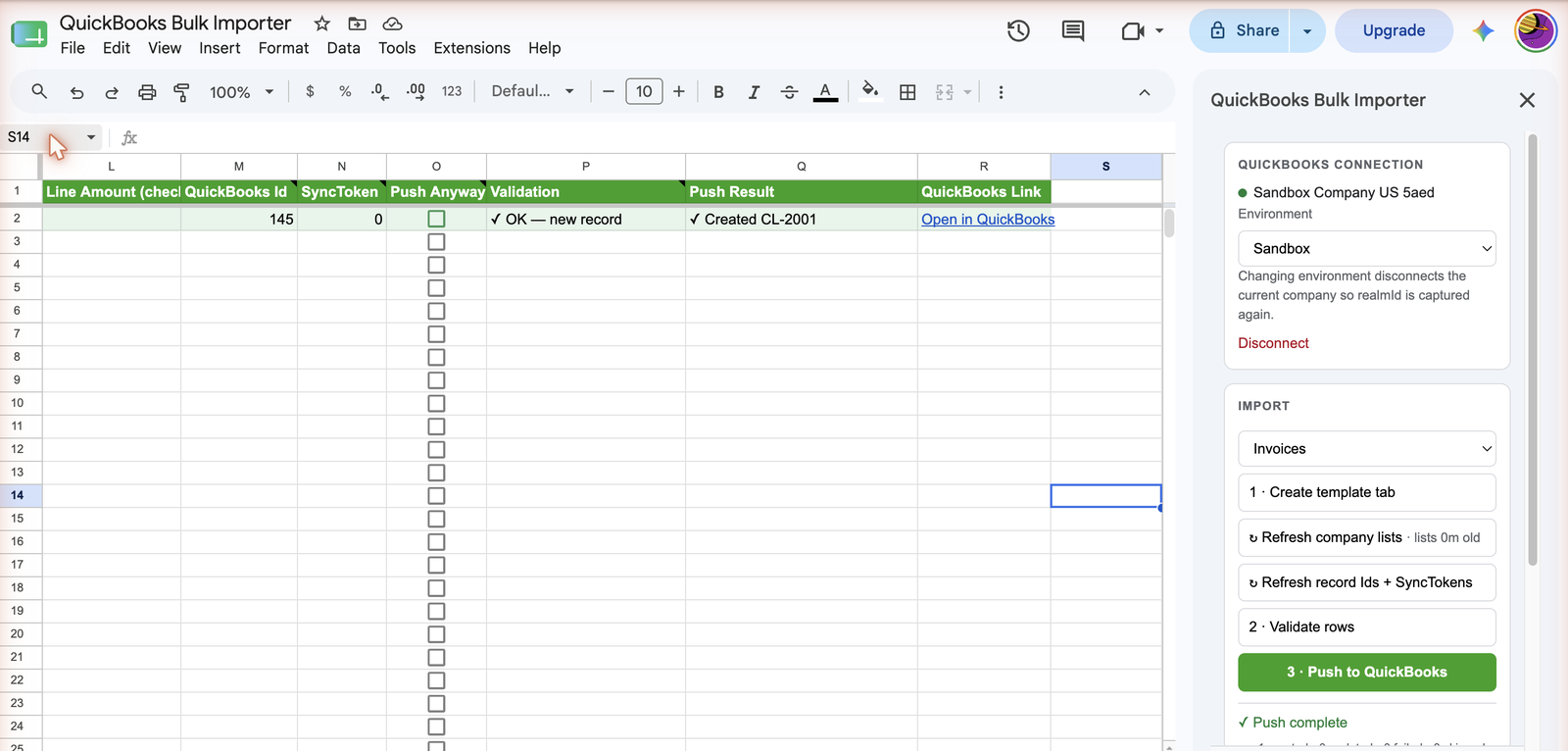1568x751 pixels.
Task: Open the Extensions menu
Action: 471,48
